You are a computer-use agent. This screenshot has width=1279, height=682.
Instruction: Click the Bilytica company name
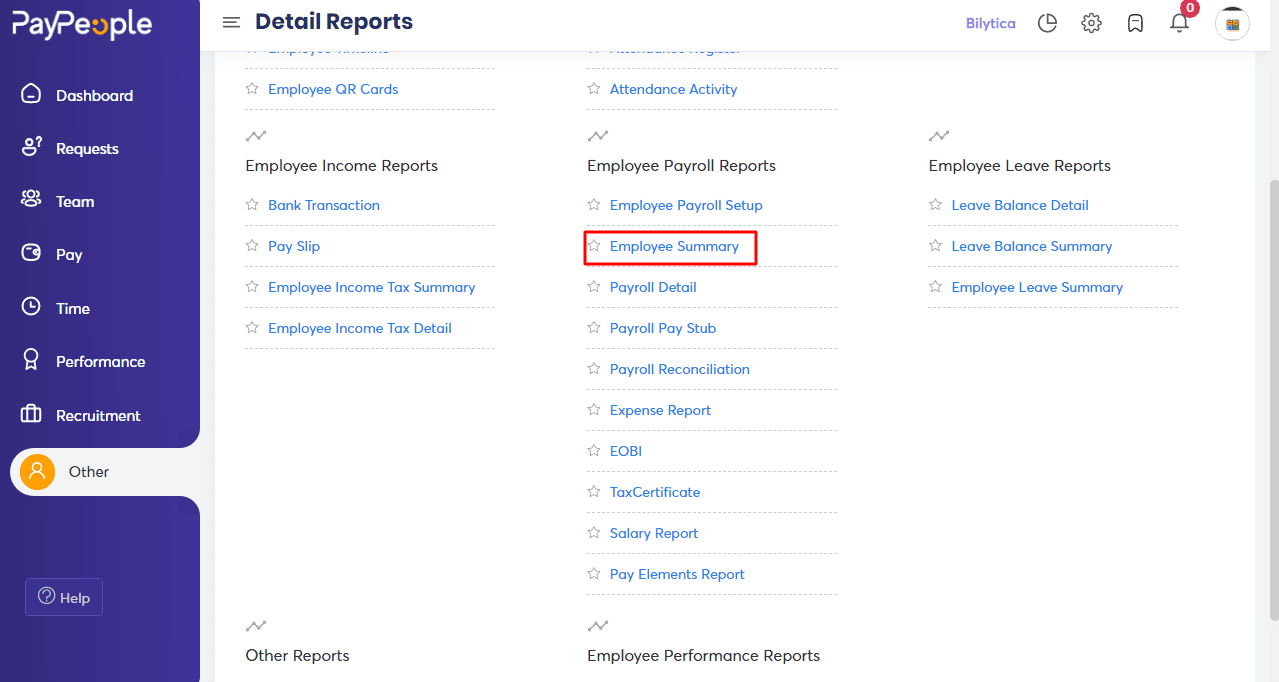click(x=990, y=22)
